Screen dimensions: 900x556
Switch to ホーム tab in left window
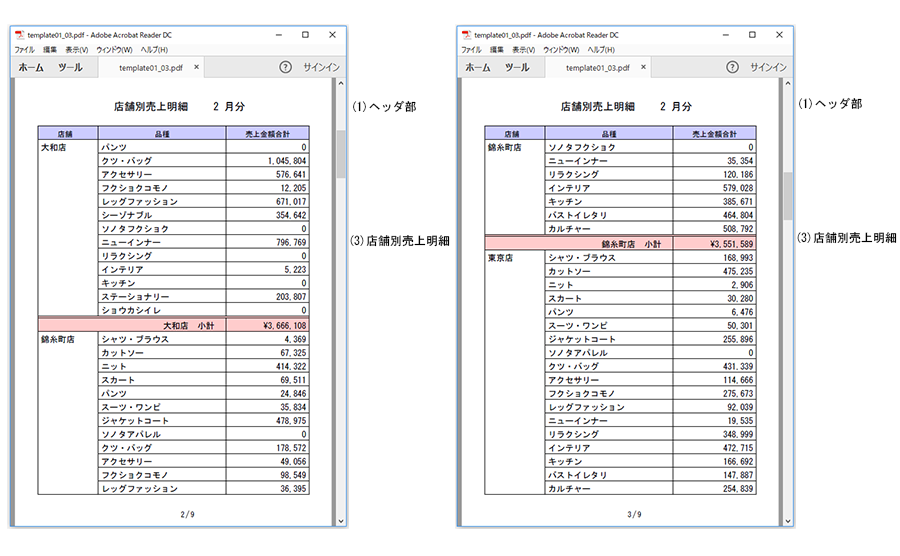click(31, 68)
